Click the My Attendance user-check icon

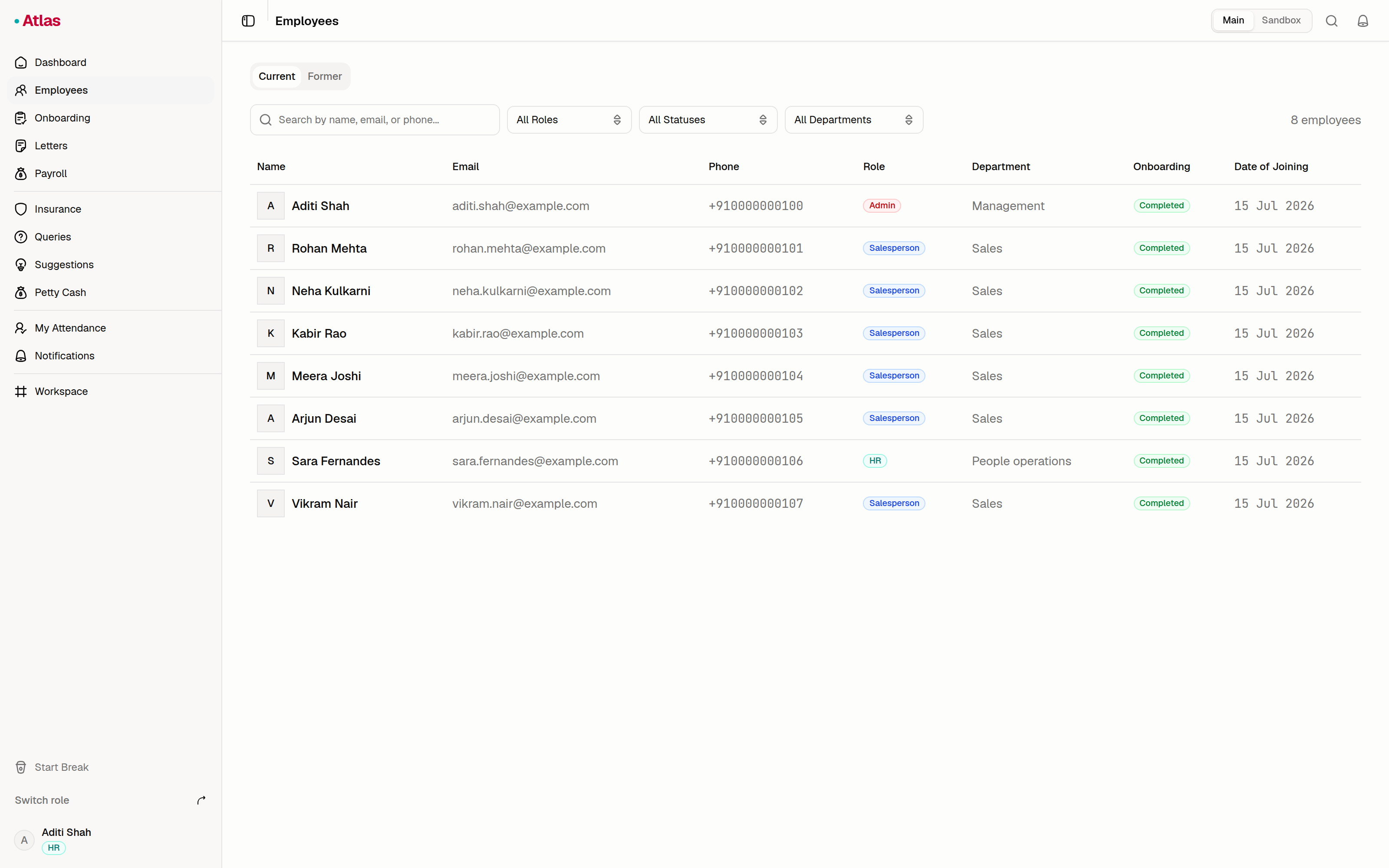click(x=21, y=328)
